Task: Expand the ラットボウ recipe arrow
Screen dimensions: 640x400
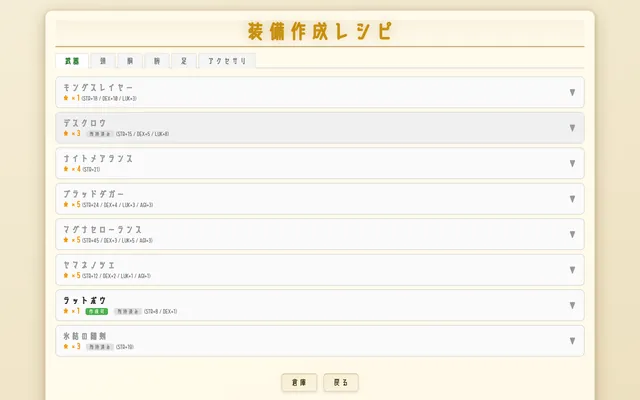Action: [x=572, y=306]
